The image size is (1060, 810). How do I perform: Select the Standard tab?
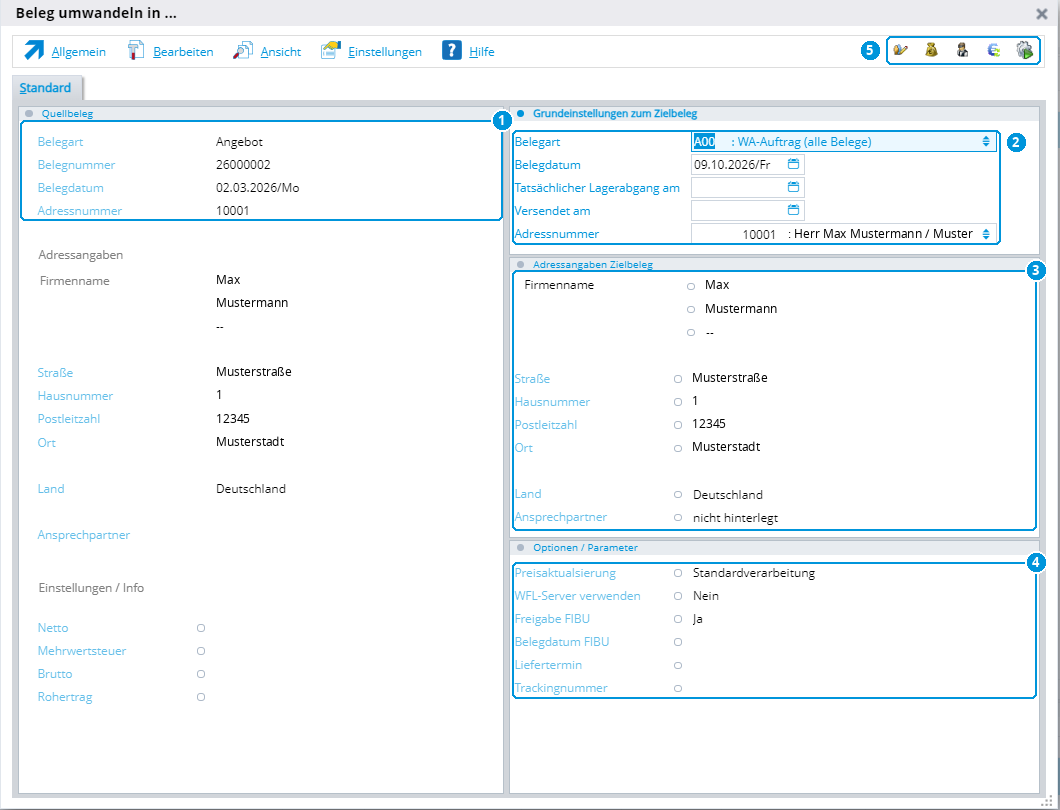(x=45, y=88)
